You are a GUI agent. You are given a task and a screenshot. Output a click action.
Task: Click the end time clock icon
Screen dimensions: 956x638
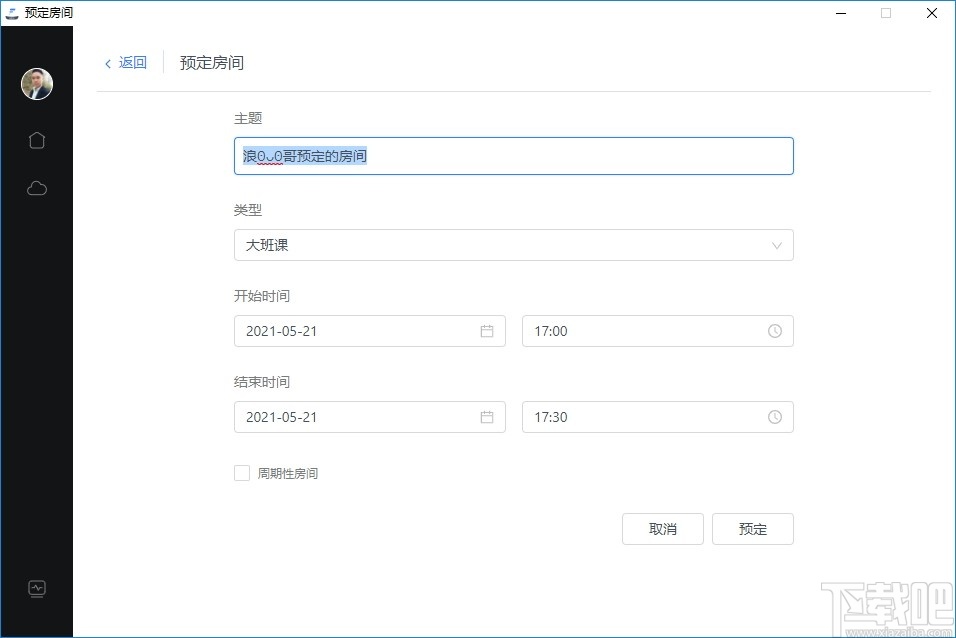click(x=775, y=417)
